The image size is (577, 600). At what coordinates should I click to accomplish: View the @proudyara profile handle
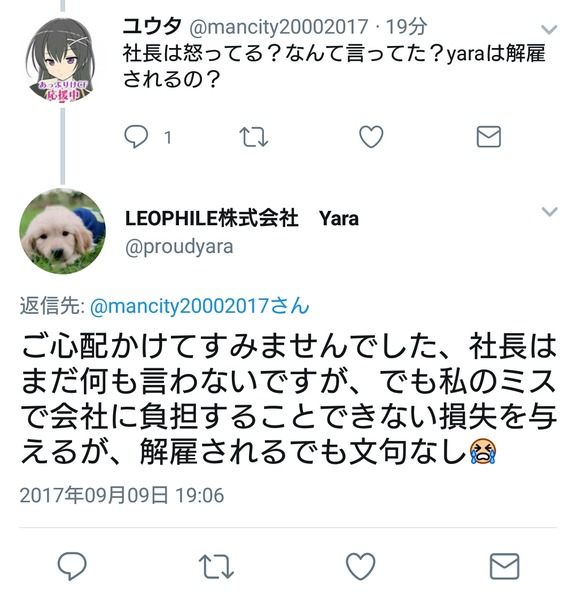click(179, 247)
